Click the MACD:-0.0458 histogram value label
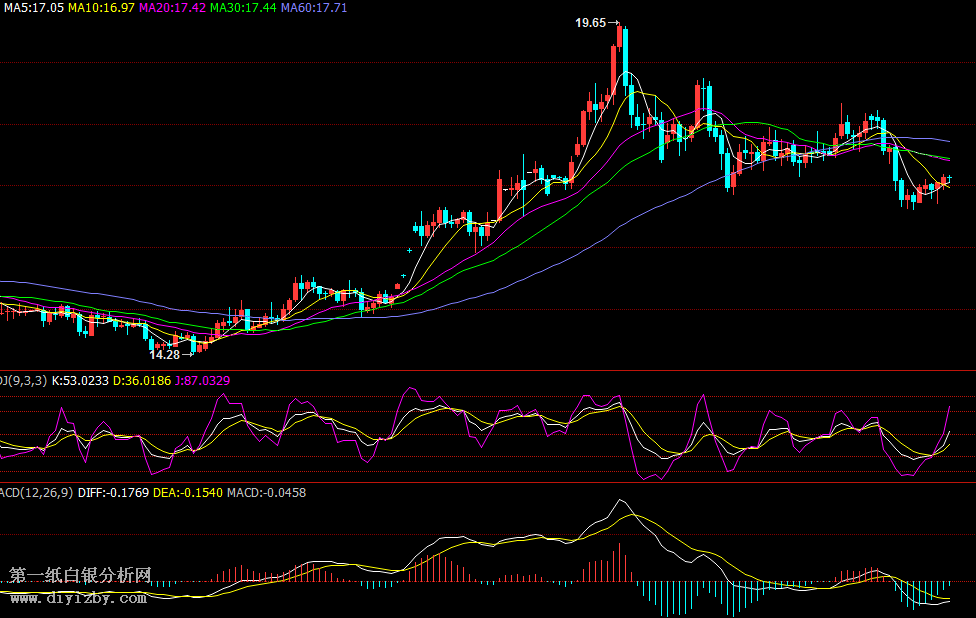This screenshot has width=976, height=618. [x=266, y=492]
